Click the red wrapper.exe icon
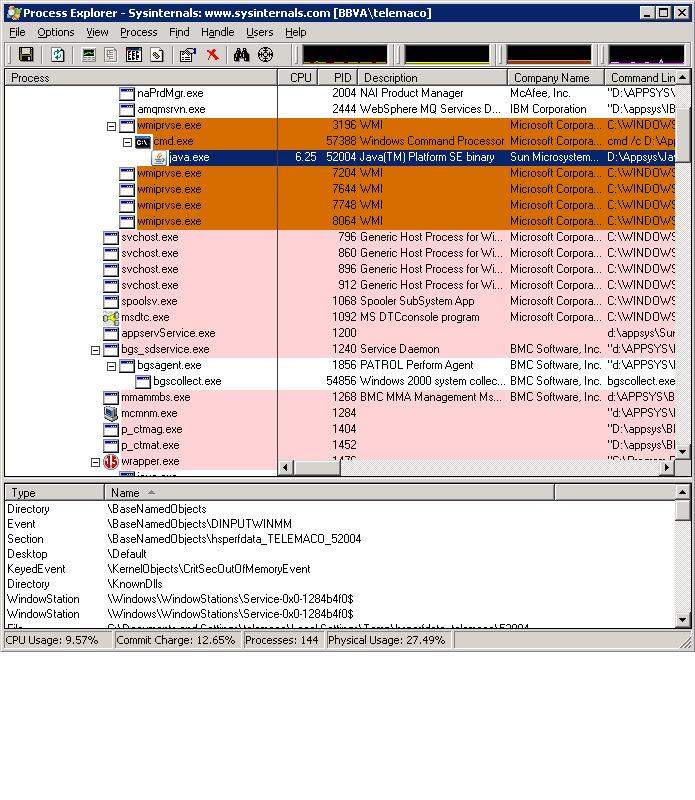 (111, 462)
